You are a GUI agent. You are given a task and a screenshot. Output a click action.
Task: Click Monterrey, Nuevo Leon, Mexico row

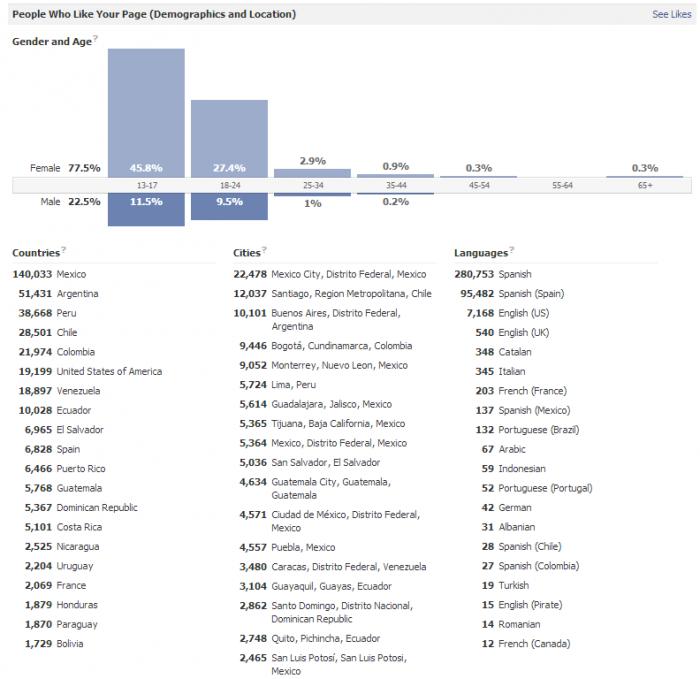coord(324,365)
